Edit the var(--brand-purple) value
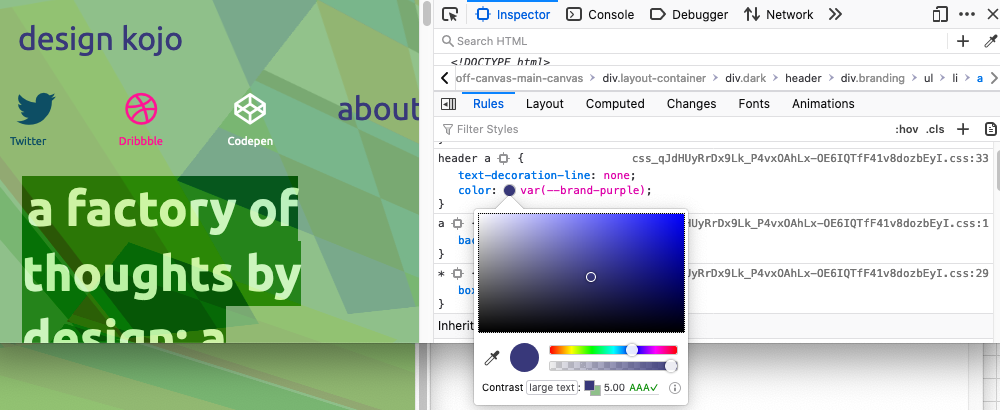 584,191
